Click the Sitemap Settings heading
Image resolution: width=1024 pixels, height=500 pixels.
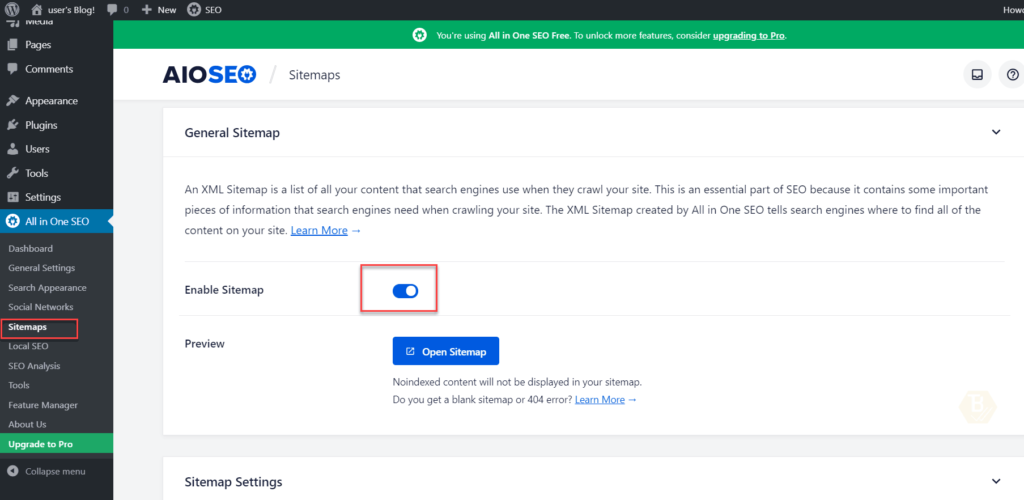pos(233,482)
